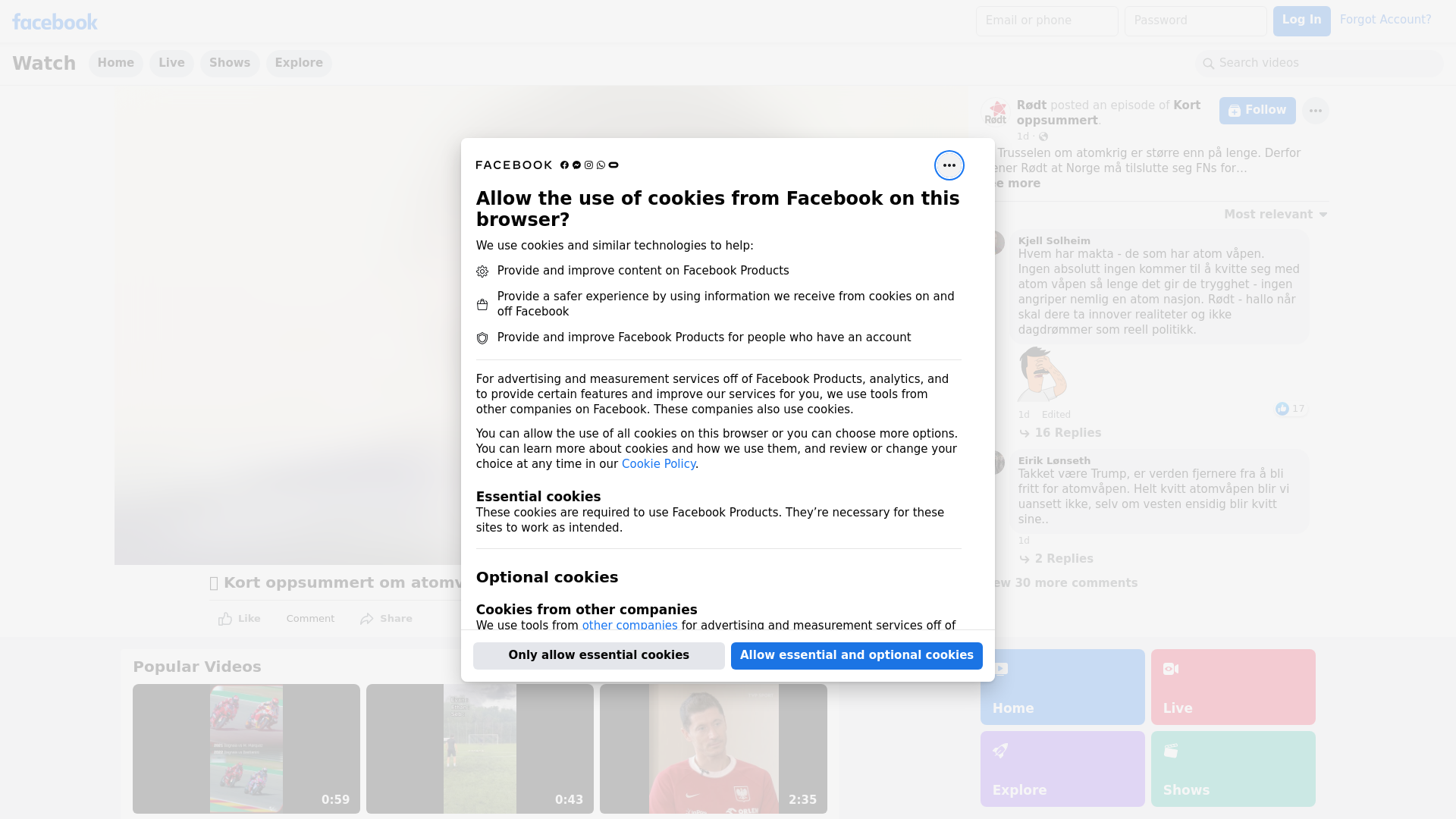The height and width of the screenshot is (819, 1456).
Task: Open the Live tile with camera icon
Action: [1233, 687]
